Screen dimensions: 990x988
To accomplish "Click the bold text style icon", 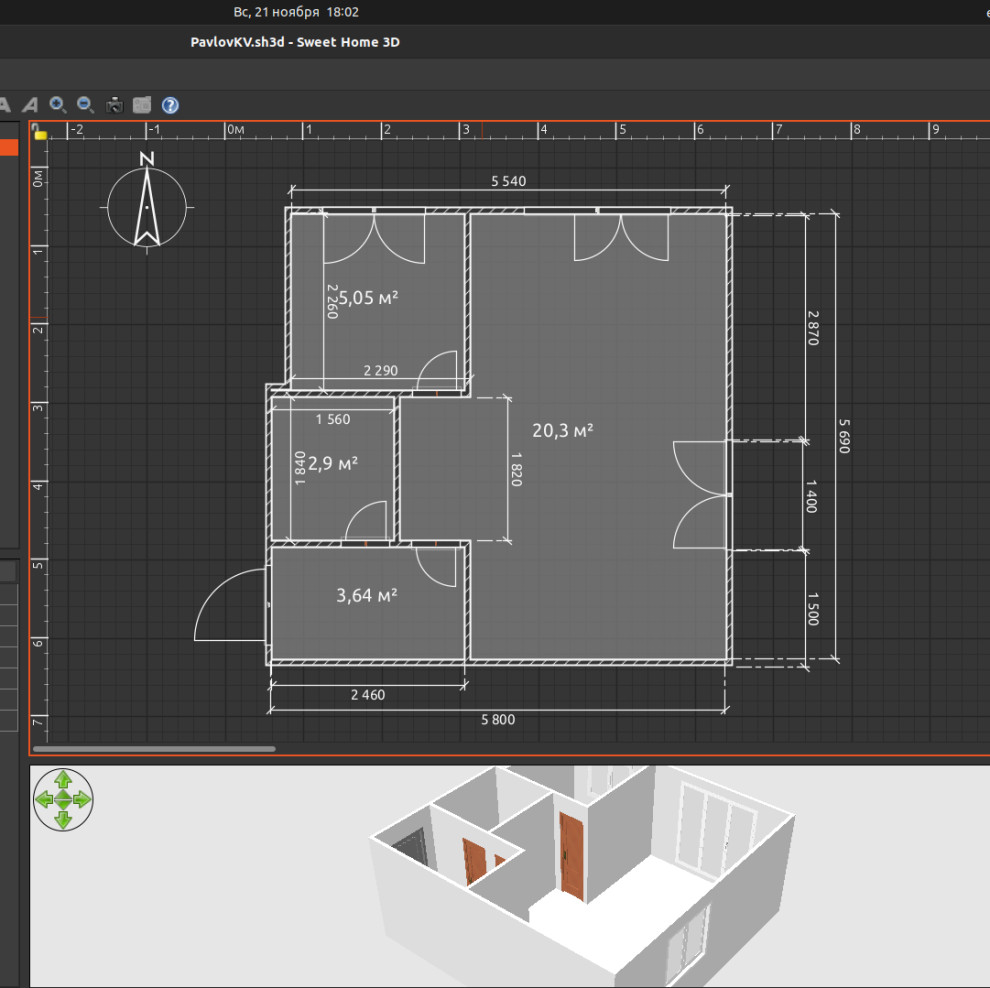I will (5, 105).
